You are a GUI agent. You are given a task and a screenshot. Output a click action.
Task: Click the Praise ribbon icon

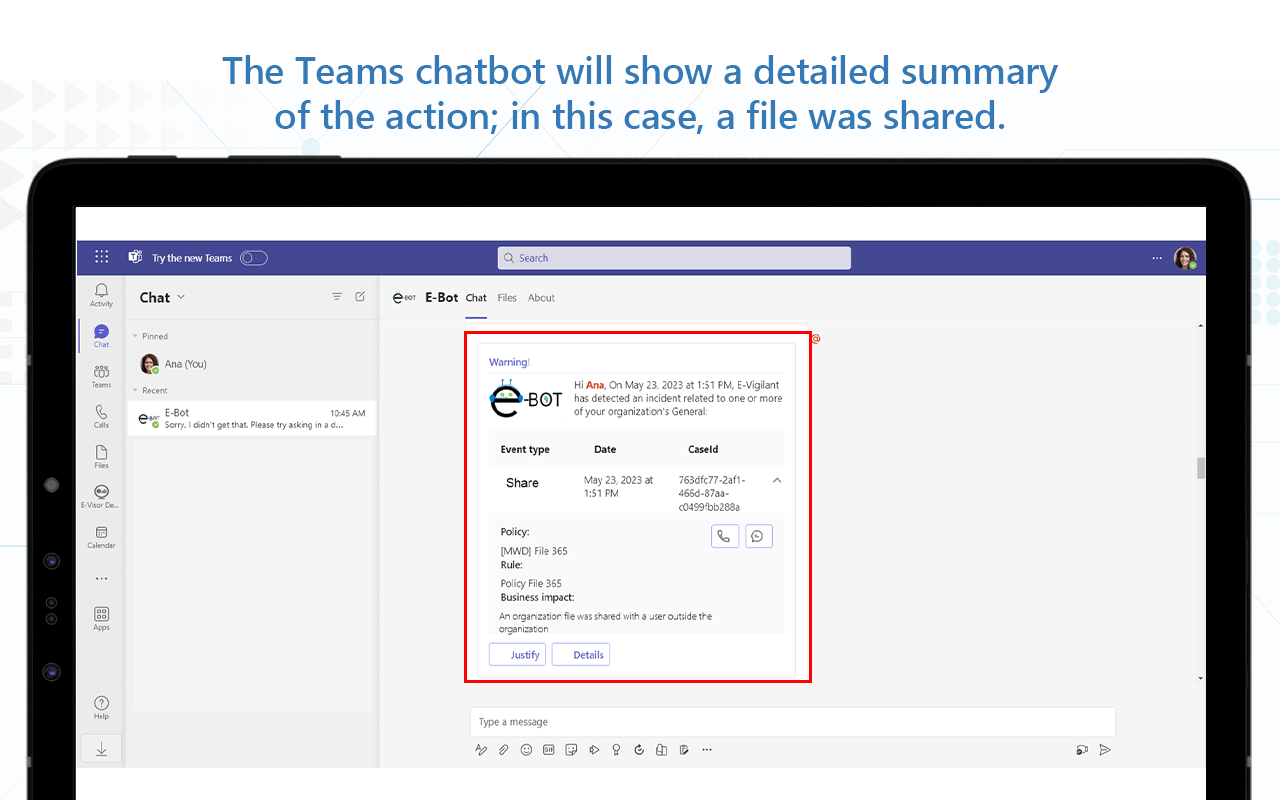pyautogui.click(x=616, y=749)
